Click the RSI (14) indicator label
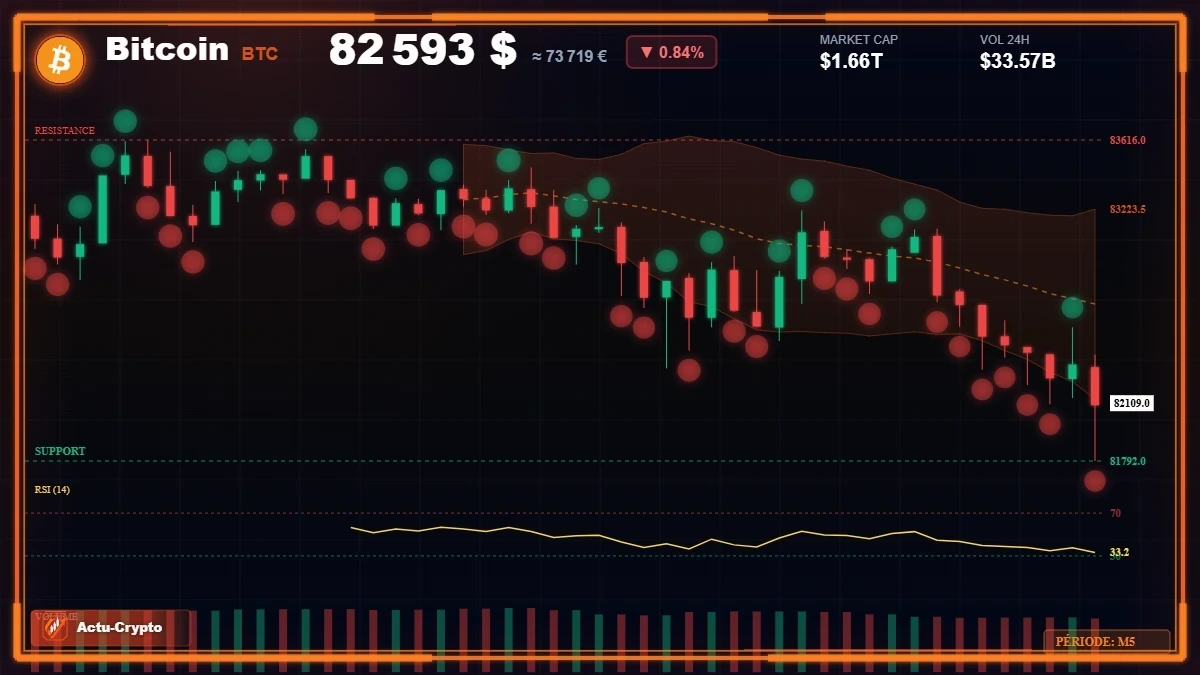 click(x=52, y=489)
